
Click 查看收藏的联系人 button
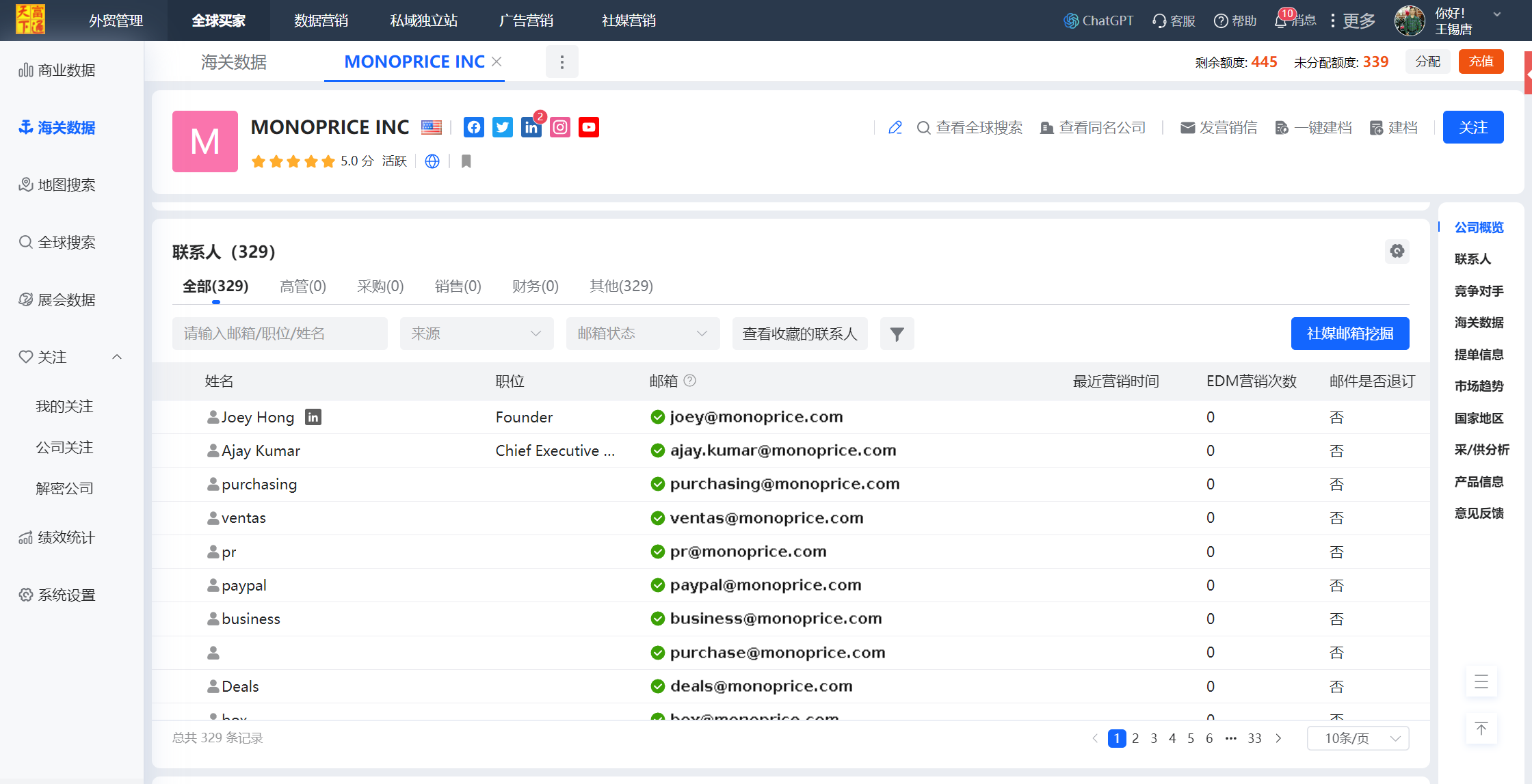point(800,334)
